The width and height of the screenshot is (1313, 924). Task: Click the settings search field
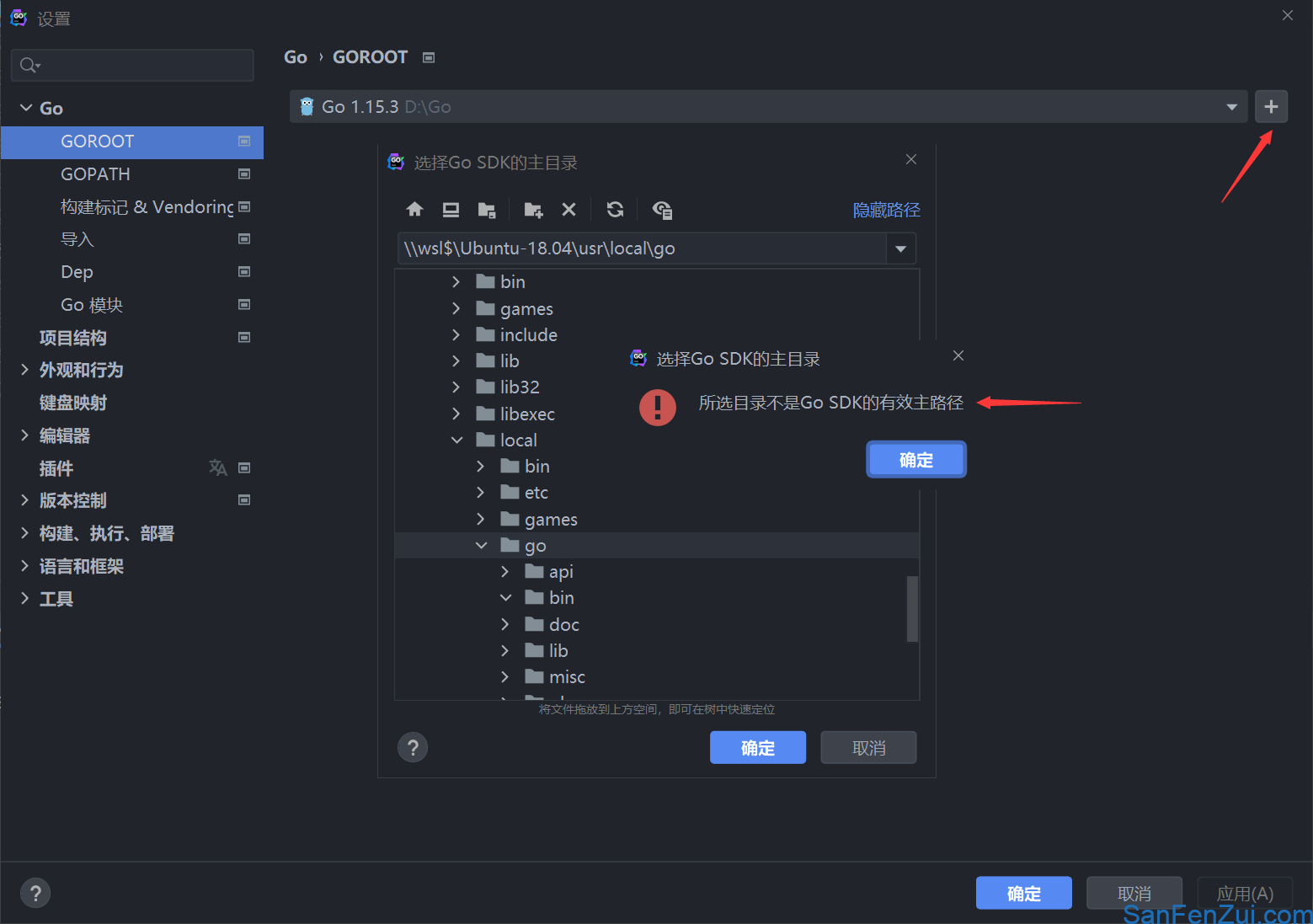[x=132, y=65]
